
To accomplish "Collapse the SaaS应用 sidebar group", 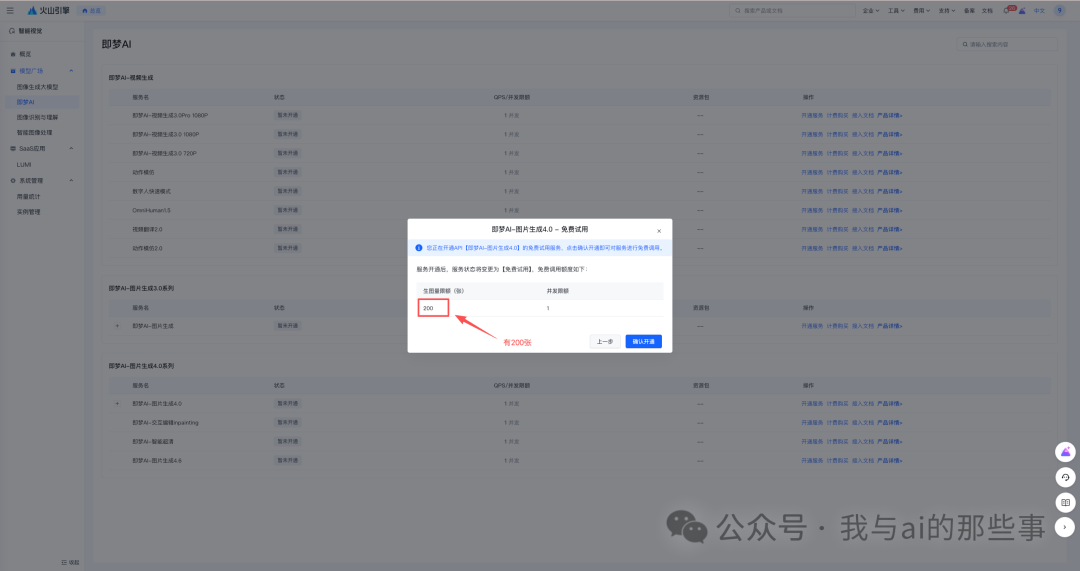I will tap(71, 148).
